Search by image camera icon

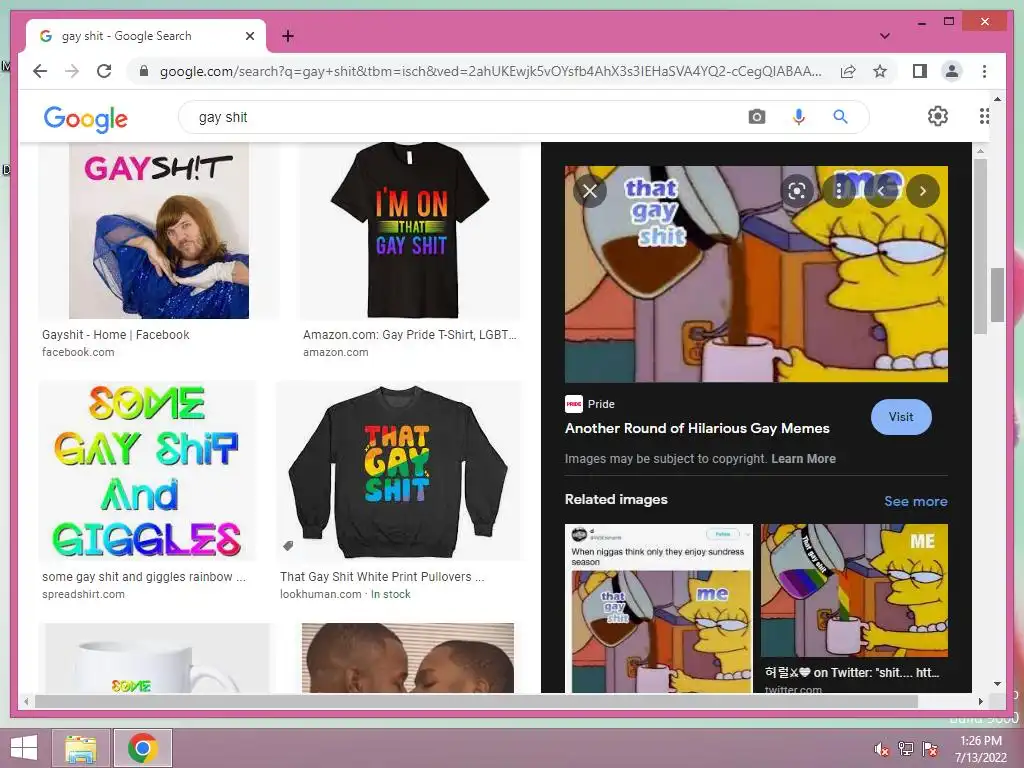757,117
